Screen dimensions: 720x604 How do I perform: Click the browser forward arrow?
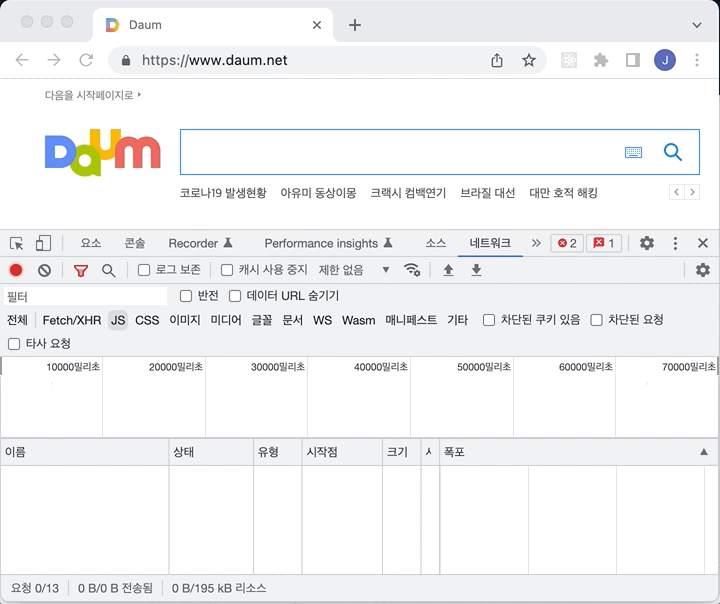click(54, 60)
